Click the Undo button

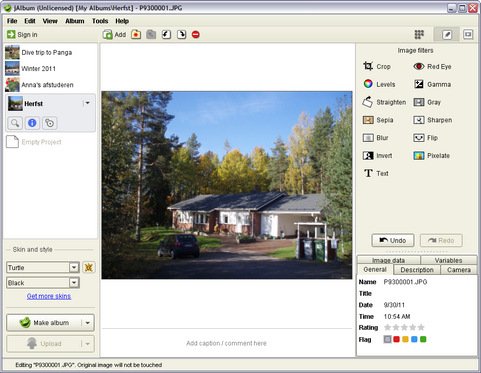393,240
